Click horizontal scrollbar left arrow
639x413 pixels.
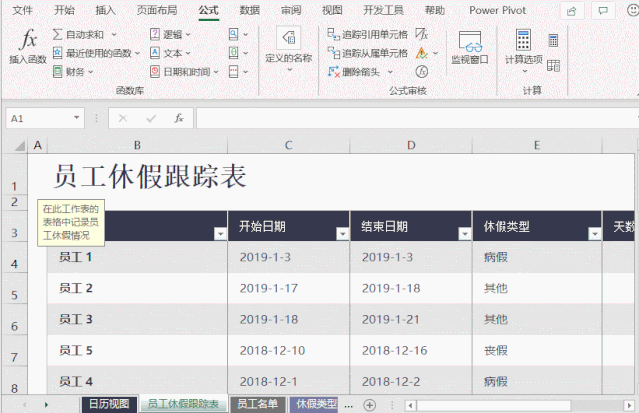[x=410, y=406]
